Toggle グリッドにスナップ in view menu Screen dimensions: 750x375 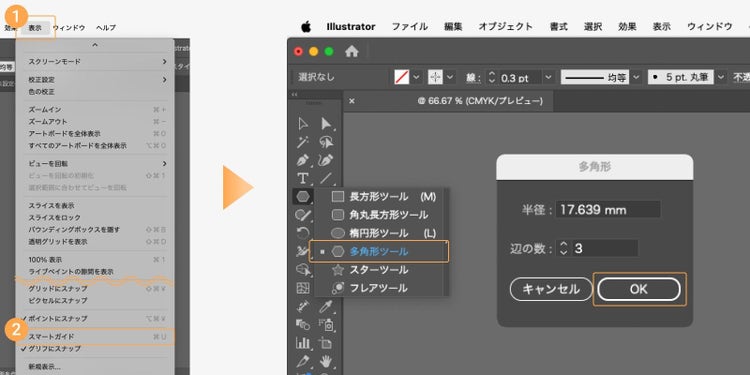tap(95, 289)
